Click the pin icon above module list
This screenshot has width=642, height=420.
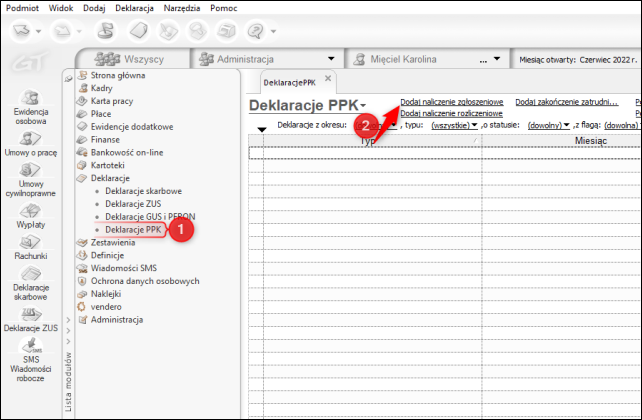pyautogui.click(x=68, y=79)
